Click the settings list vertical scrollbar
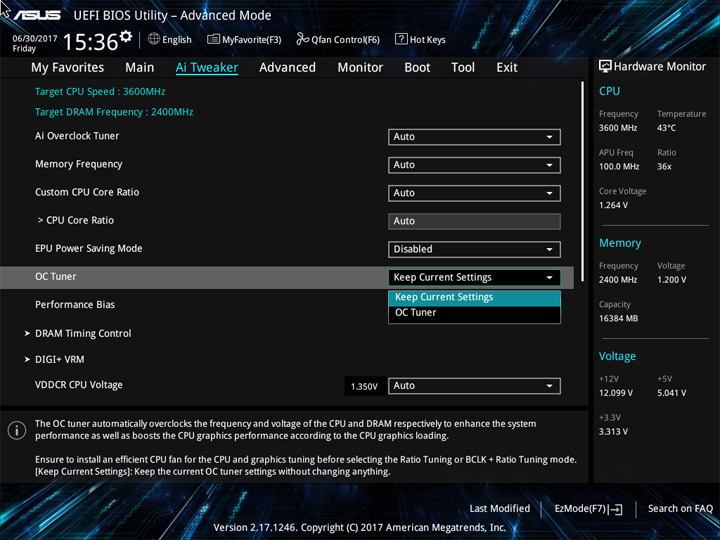The height and width of the screenshot is (540, 720). [583, 181]
